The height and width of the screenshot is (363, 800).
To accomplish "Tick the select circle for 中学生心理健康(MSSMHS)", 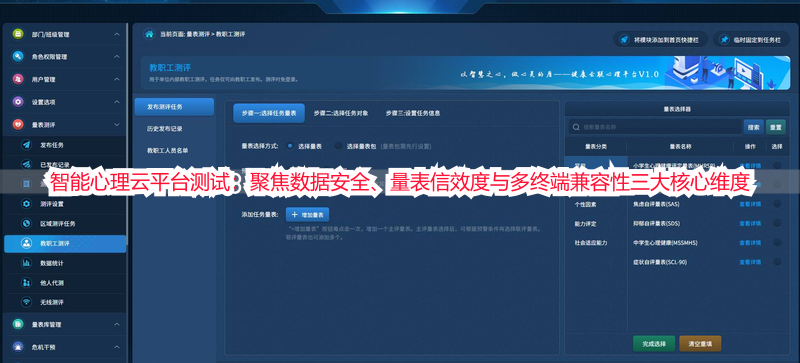I will [777, 243].
